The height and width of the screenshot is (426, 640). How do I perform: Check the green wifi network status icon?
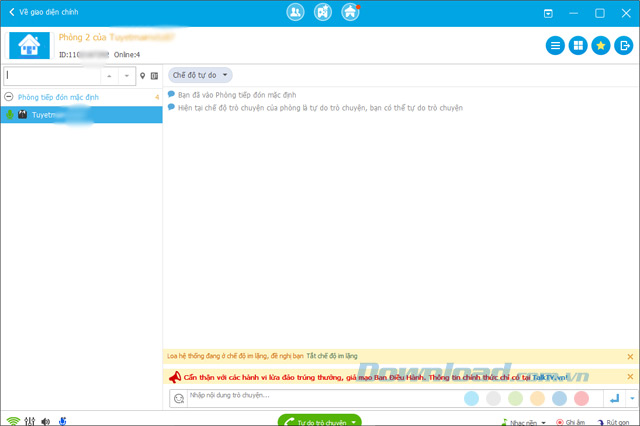(x=13, y=421)
